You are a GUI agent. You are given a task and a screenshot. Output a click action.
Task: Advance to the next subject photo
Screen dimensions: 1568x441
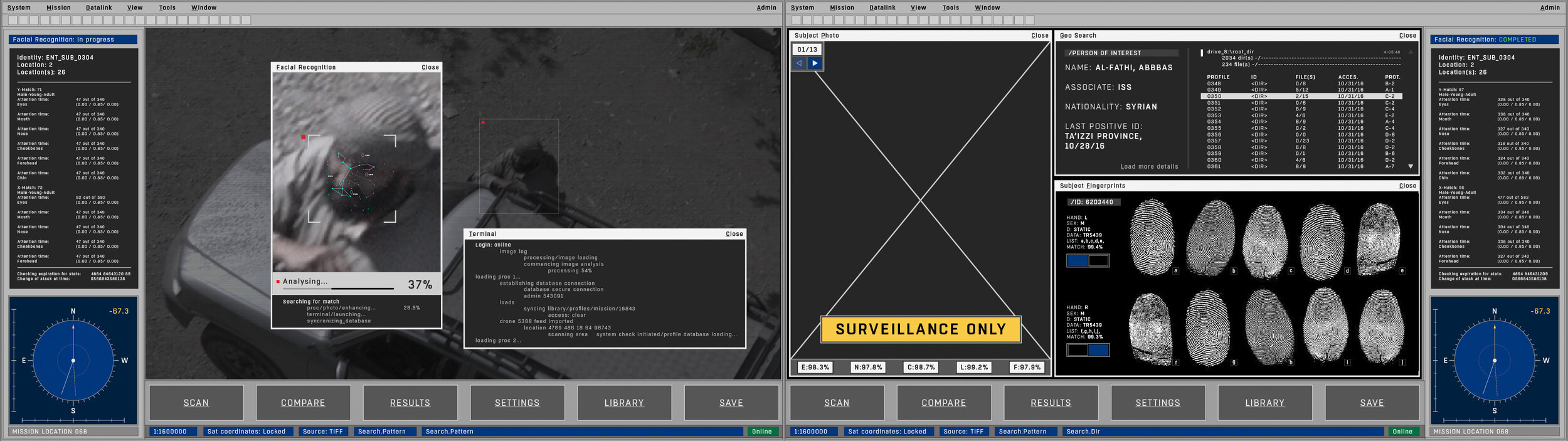[815, 63]
